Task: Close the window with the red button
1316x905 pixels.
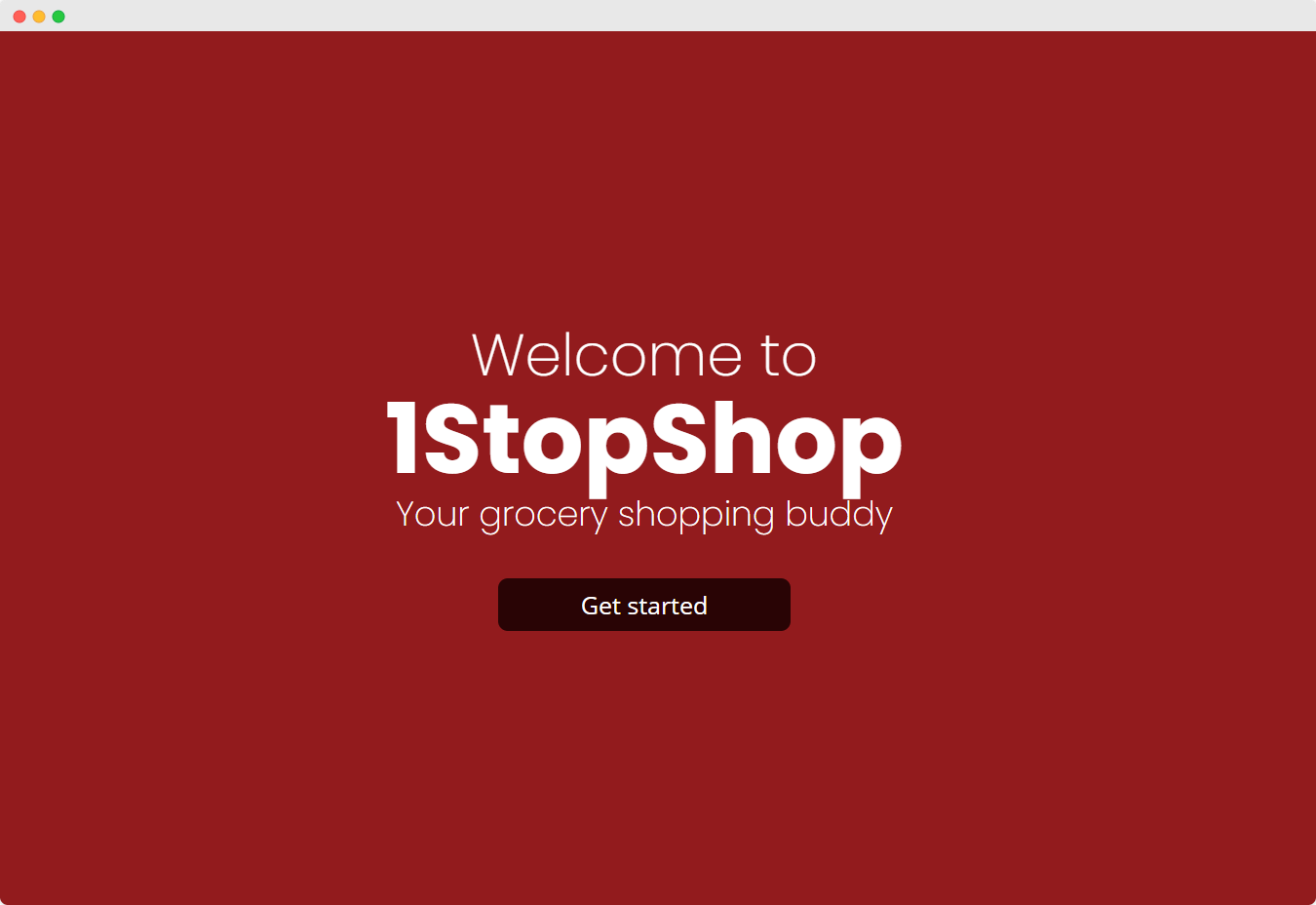Action: (x=19, y=17)
